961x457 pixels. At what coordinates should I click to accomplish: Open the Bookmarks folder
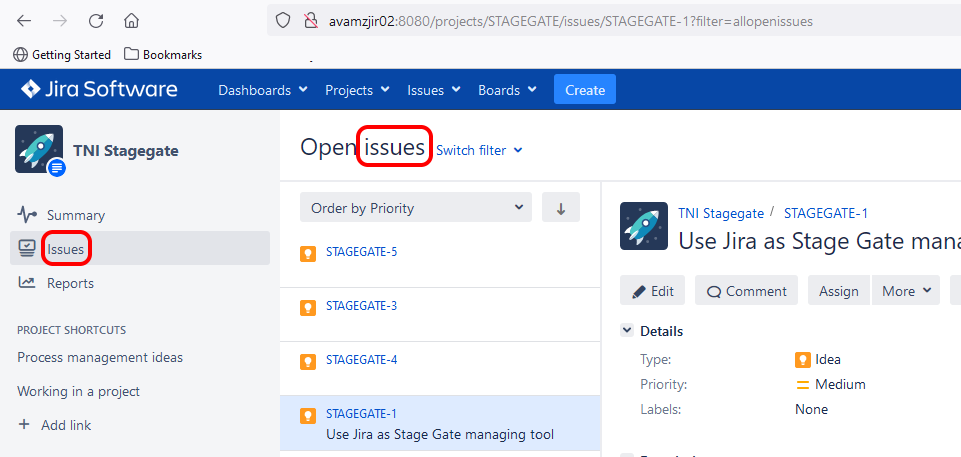click(163, 55)
